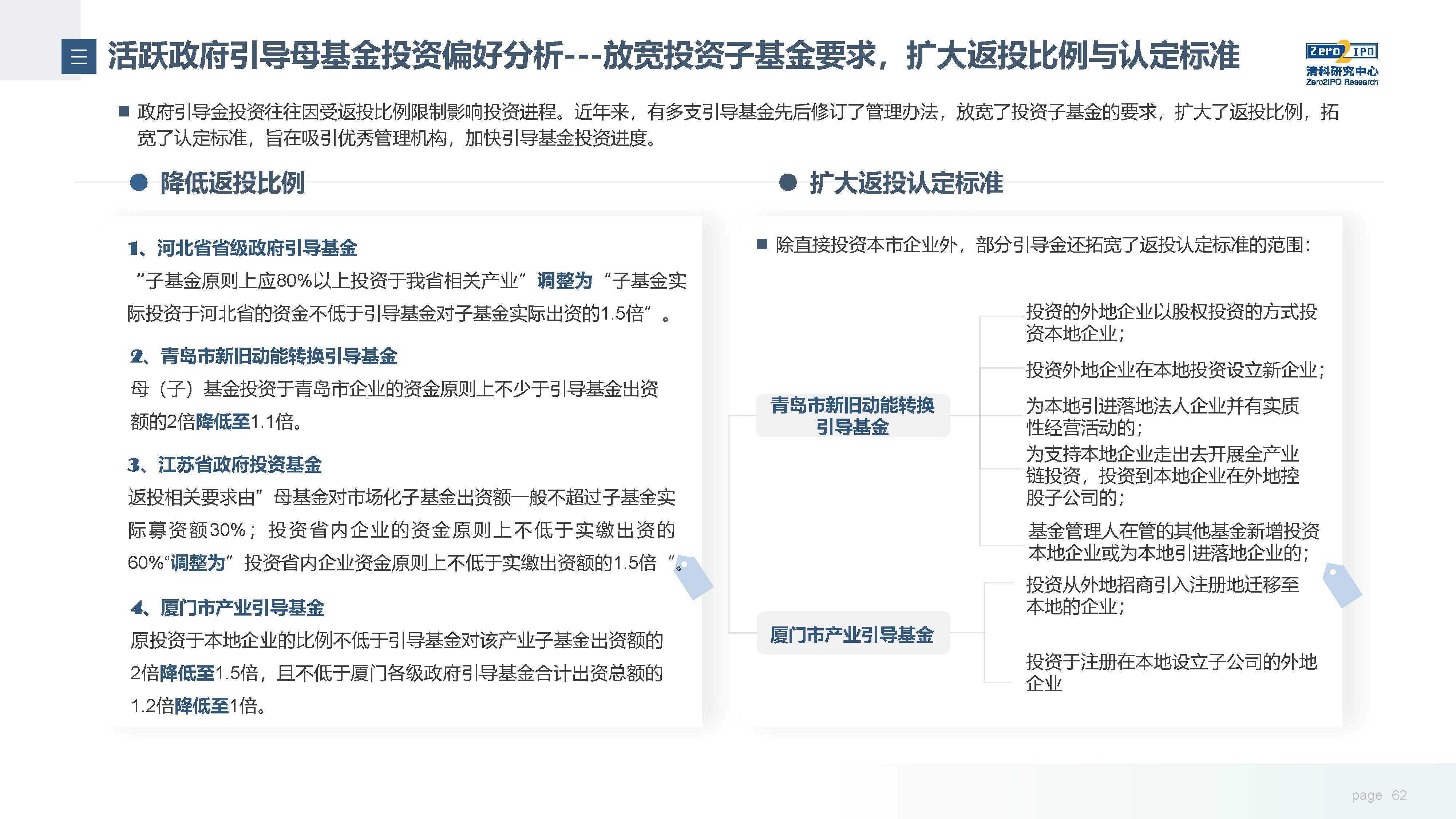
Task: Click heading 3、江苏省政府投资基金
Action: [224, 464]
